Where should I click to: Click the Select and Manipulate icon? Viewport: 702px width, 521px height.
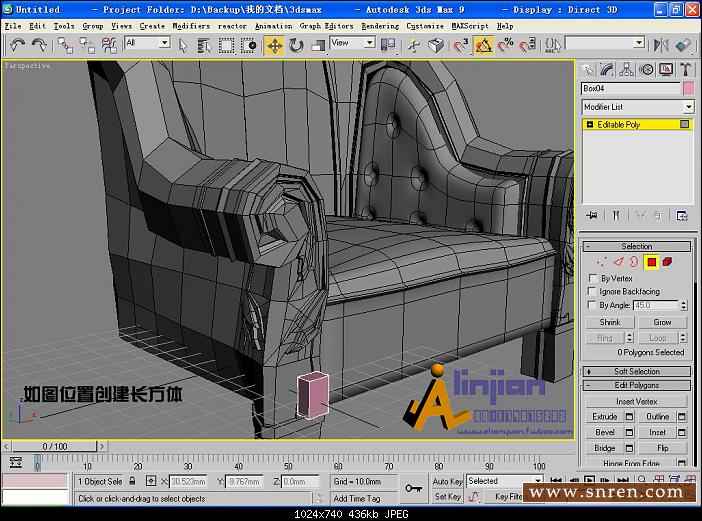click(414, 45)
